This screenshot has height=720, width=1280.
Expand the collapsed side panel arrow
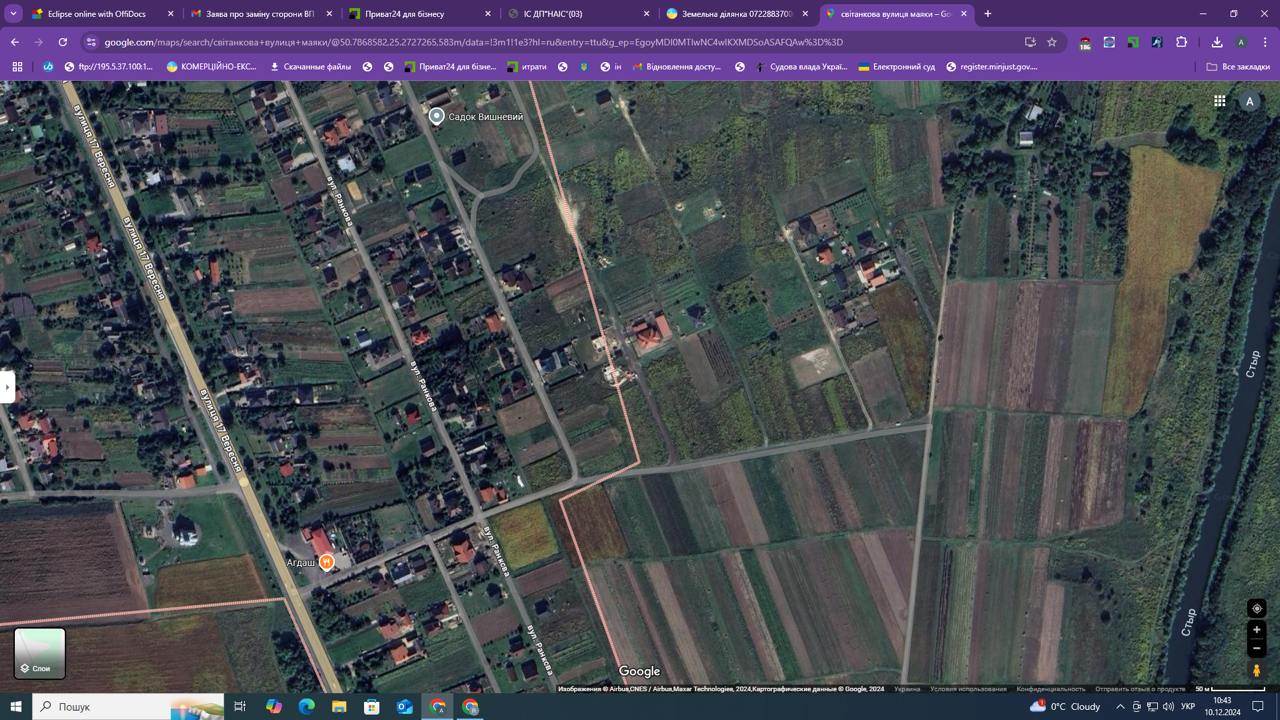click(x=7, y=386)
